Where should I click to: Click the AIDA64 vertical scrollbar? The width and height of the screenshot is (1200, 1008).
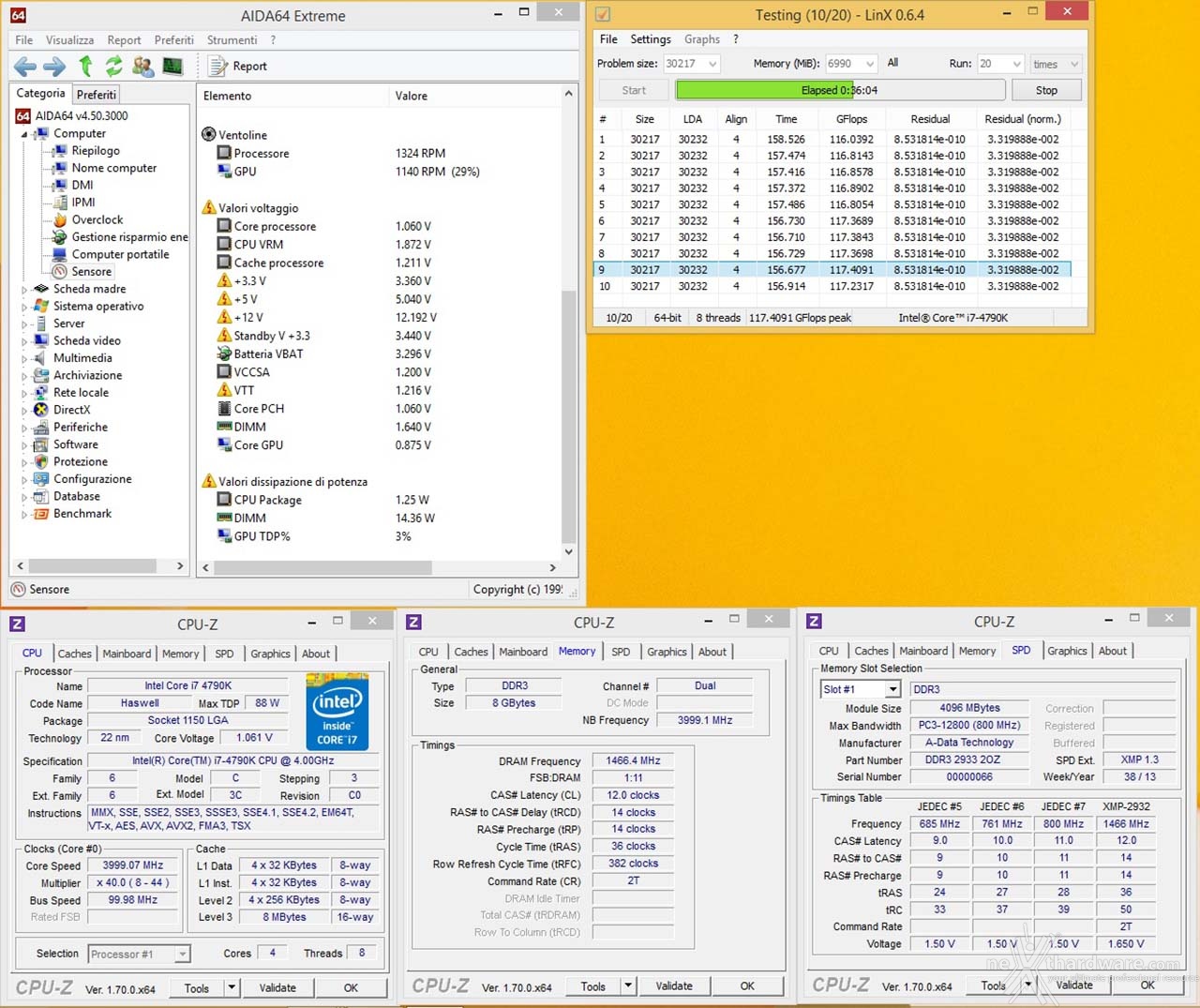click(568, 323)
